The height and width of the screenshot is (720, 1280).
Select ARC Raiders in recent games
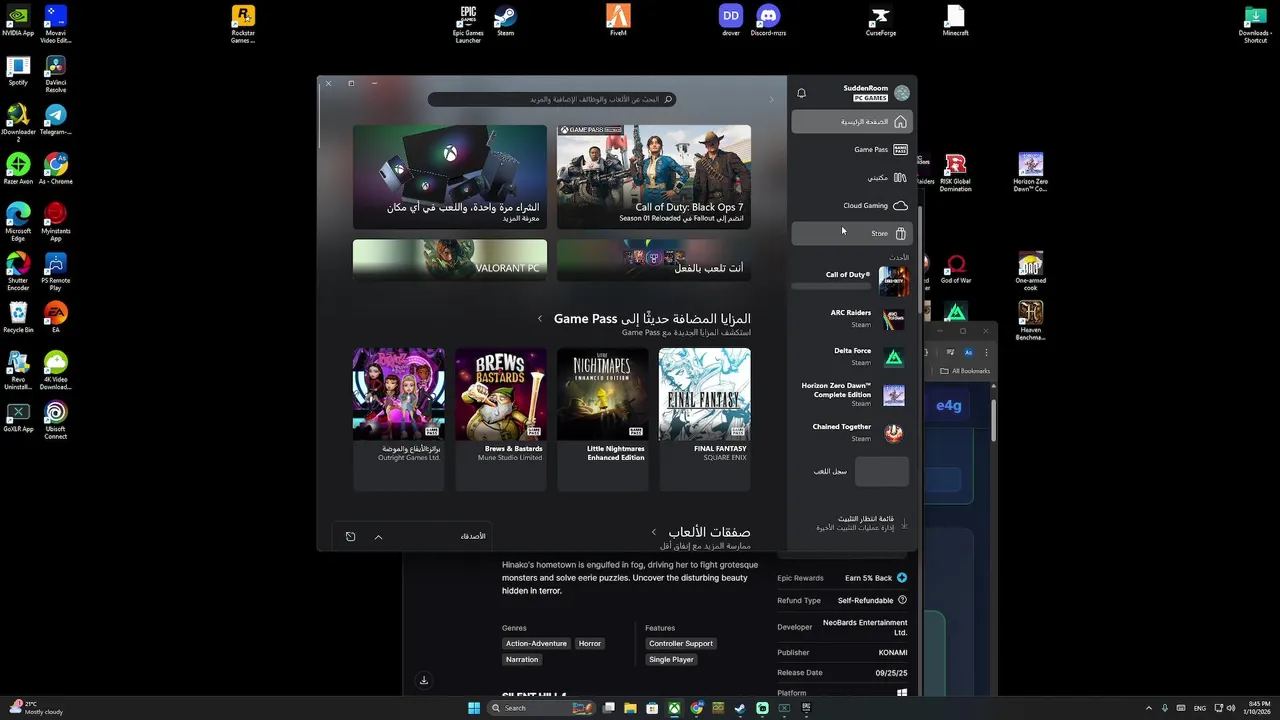852,319
